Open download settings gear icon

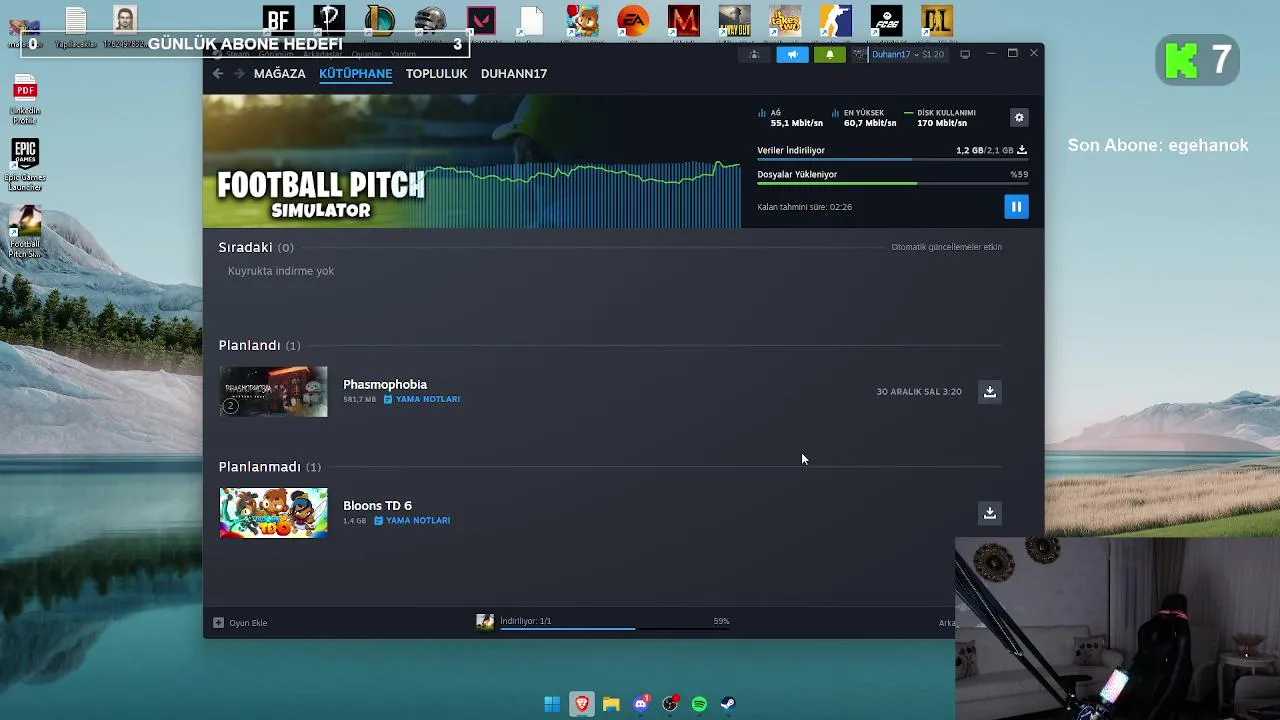point(1019,118)
